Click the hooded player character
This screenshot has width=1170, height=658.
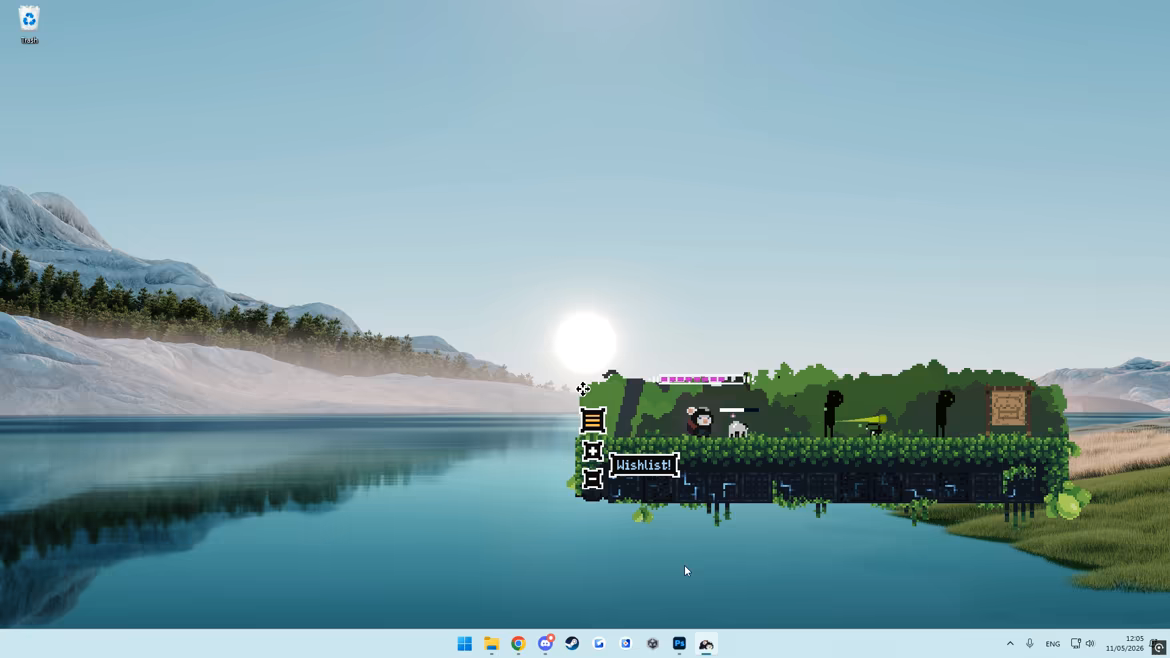699,422
